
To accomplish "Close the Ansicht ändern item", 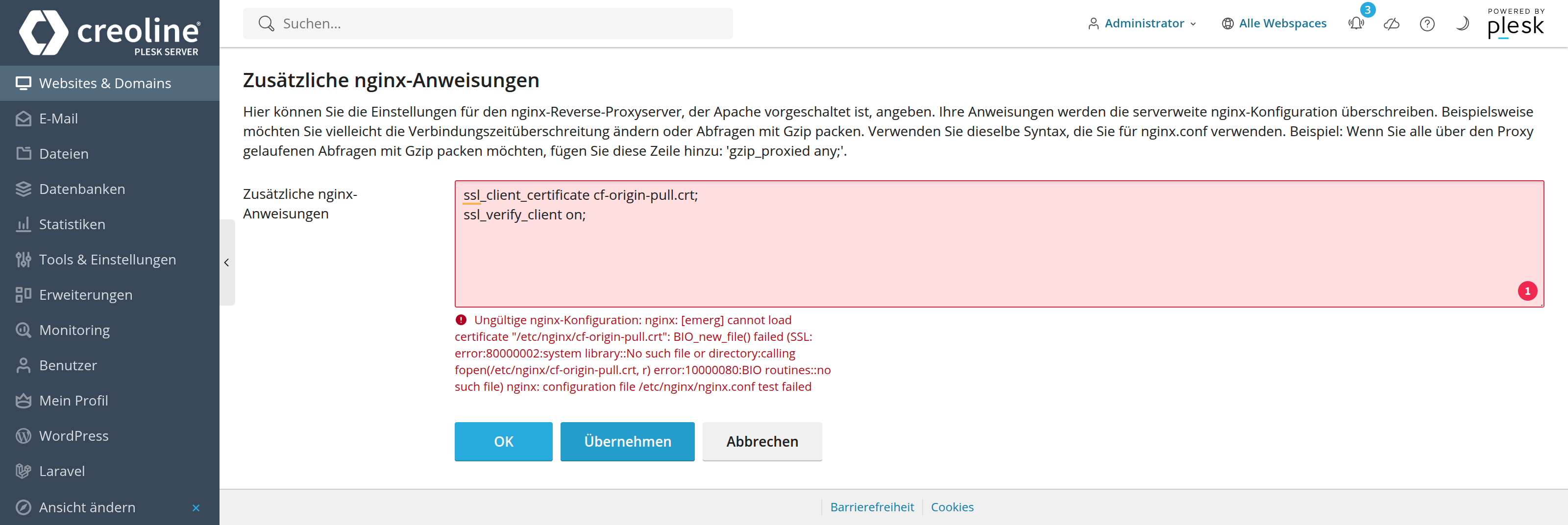I will pyautogui.click(x=196, y=507).
